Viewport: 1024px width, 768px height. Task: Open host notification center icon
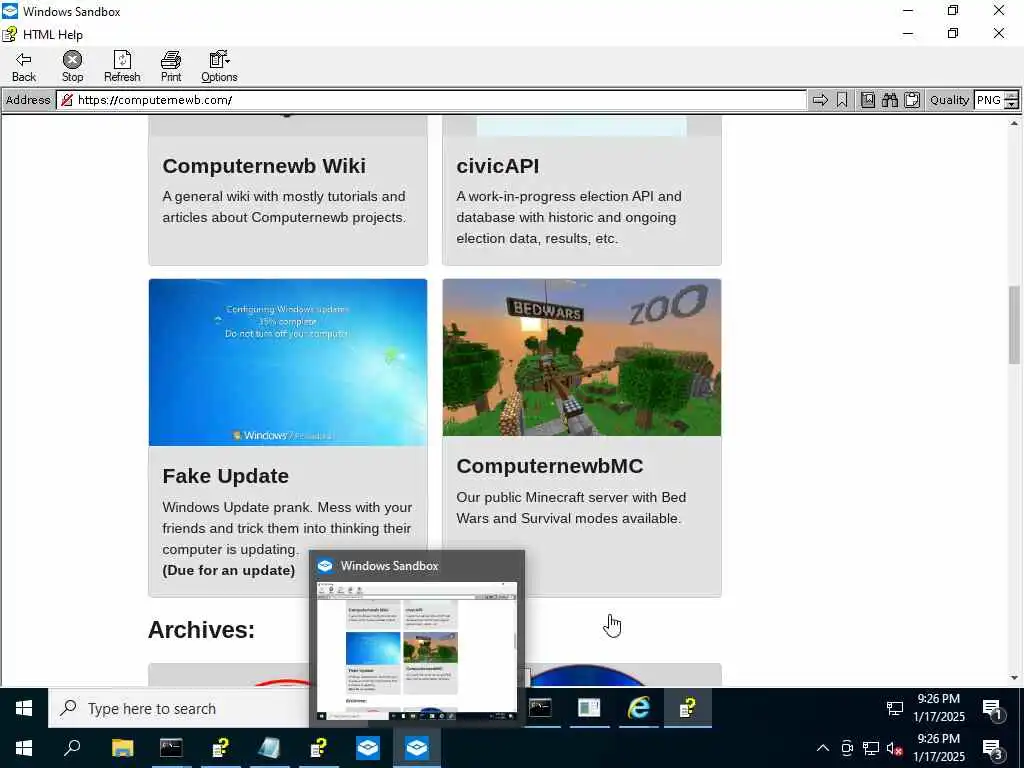point(992,749)
